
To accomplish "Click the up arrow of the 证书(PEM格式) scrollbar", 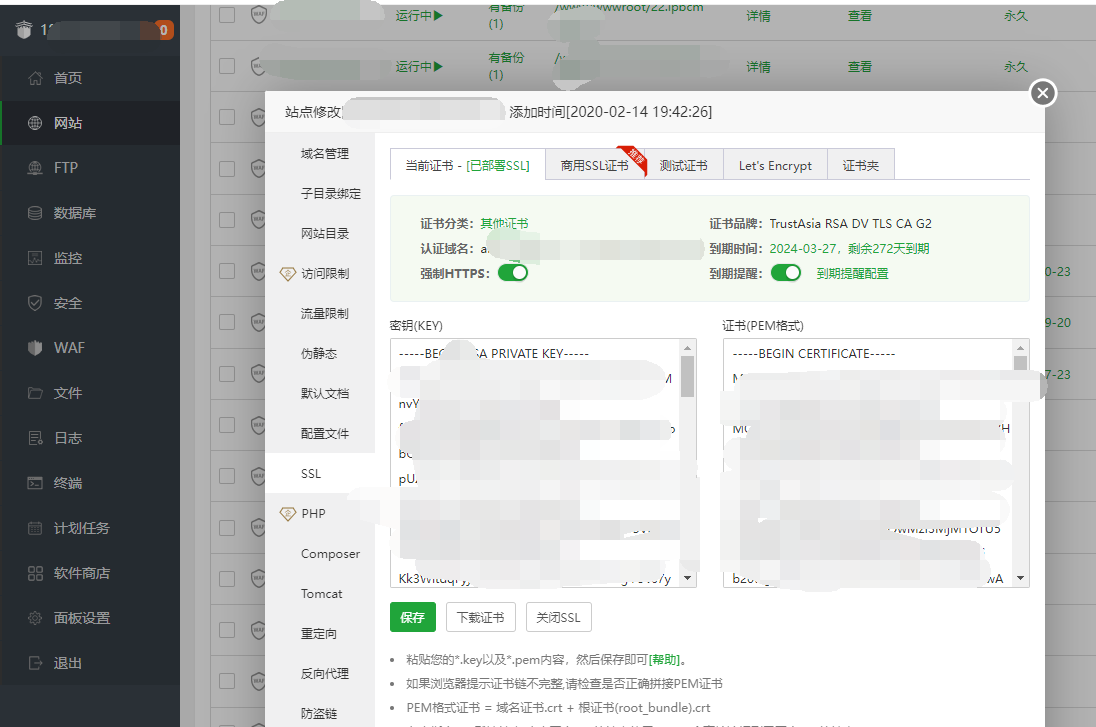I will pyautogui.click(x=1021, y=347).
